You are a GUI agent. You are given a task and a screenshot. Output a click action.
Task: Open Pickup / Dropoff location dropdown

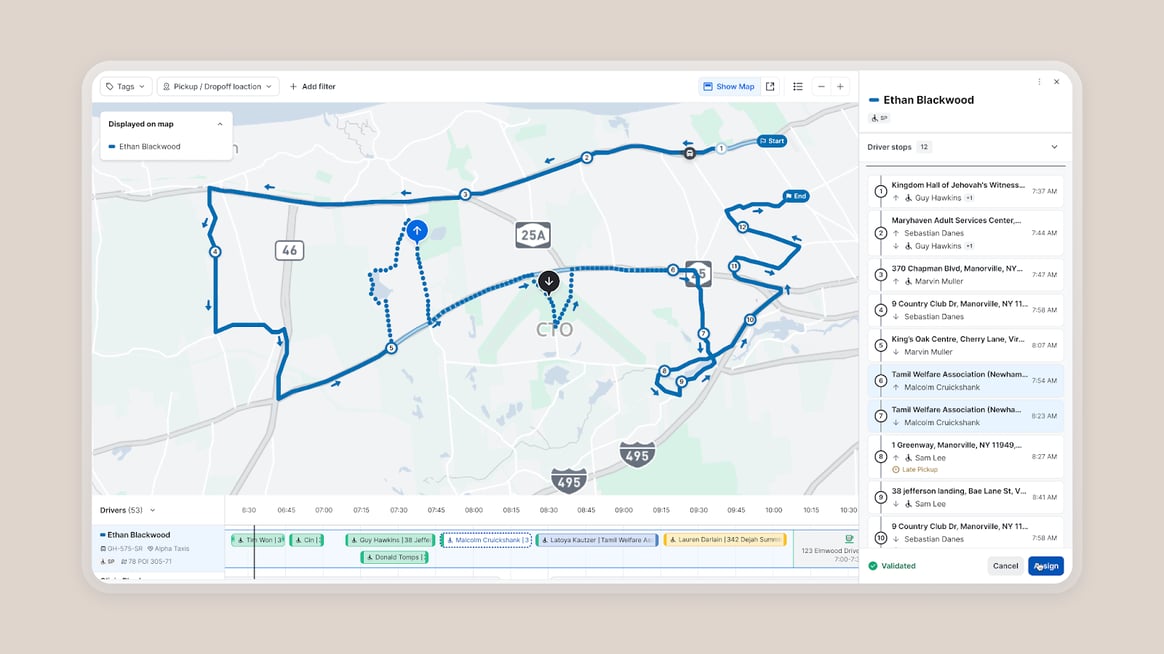218,87
